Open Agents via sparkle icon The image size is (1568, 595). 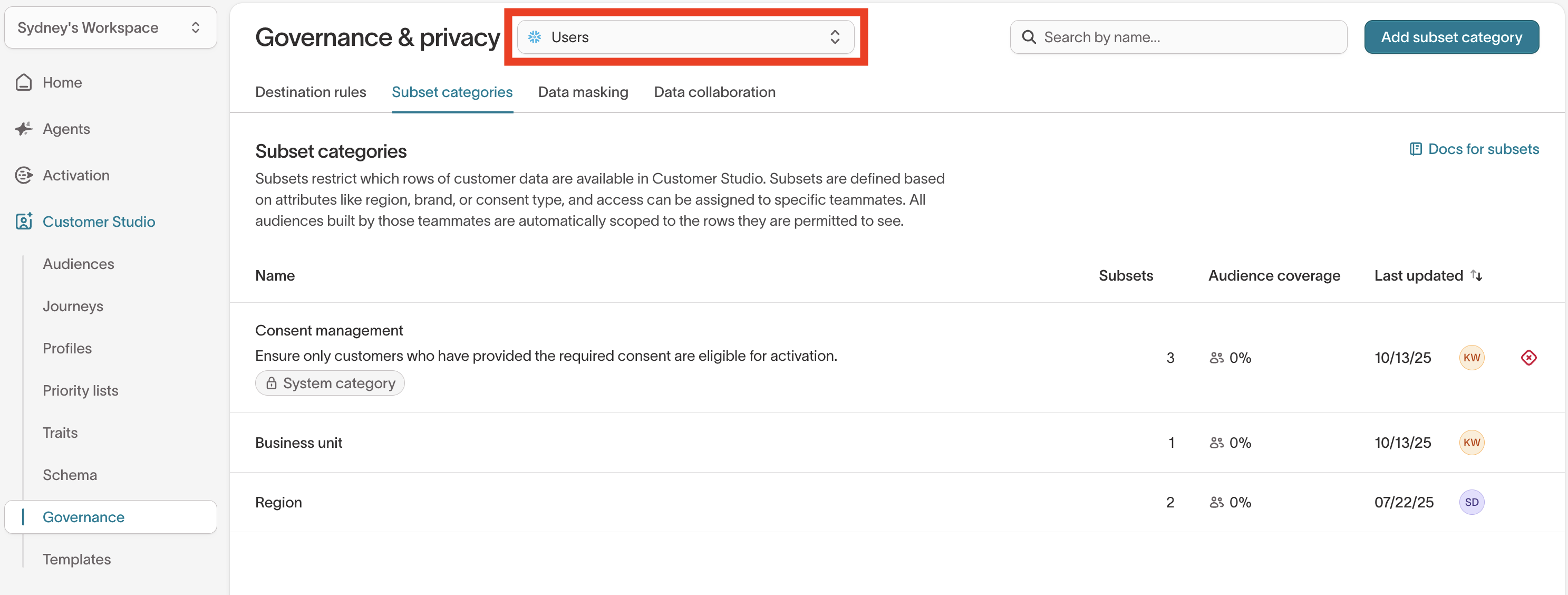(x=24, y=129)
